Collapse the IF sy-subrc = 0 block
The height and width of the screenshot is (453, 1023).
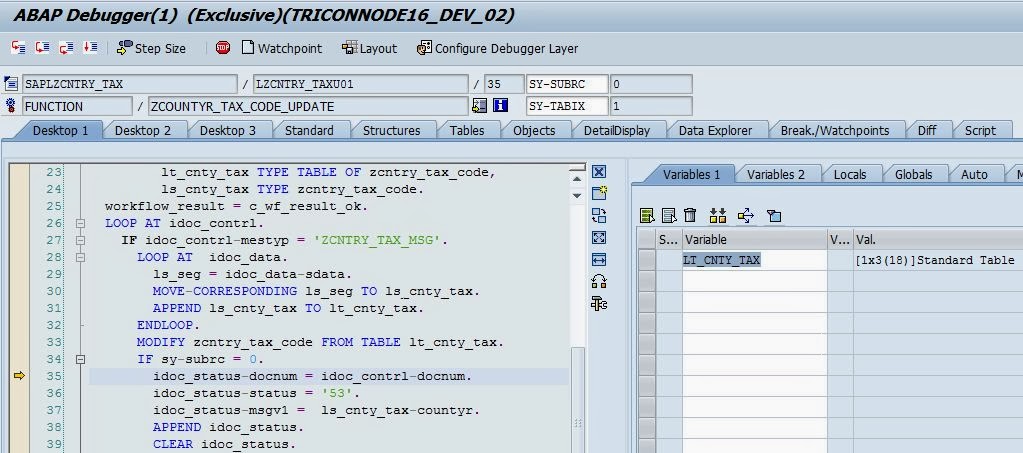[x=80, y=359]
